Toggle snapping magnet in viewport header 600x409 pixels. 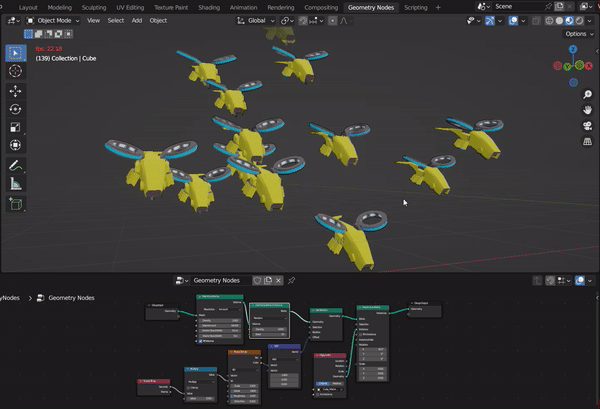303,21
